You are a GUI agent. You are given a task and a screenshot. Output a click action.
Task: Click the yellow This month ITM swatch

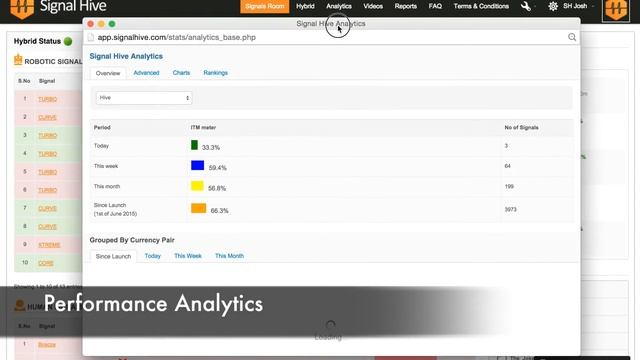(x=197, y=186)
